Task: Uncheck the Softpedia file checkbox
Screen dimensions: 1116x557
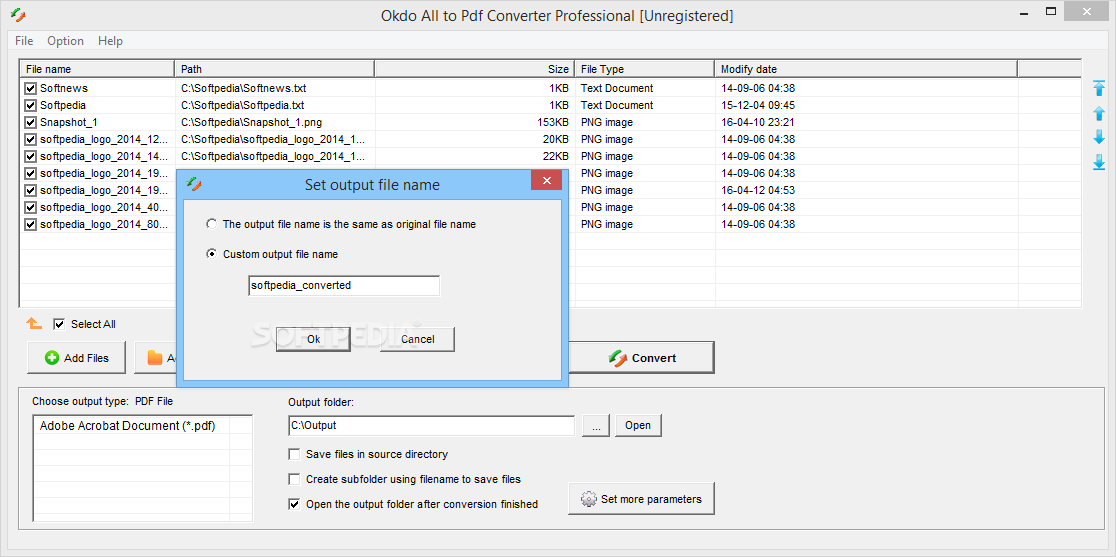Action: (x=31, y=105)
